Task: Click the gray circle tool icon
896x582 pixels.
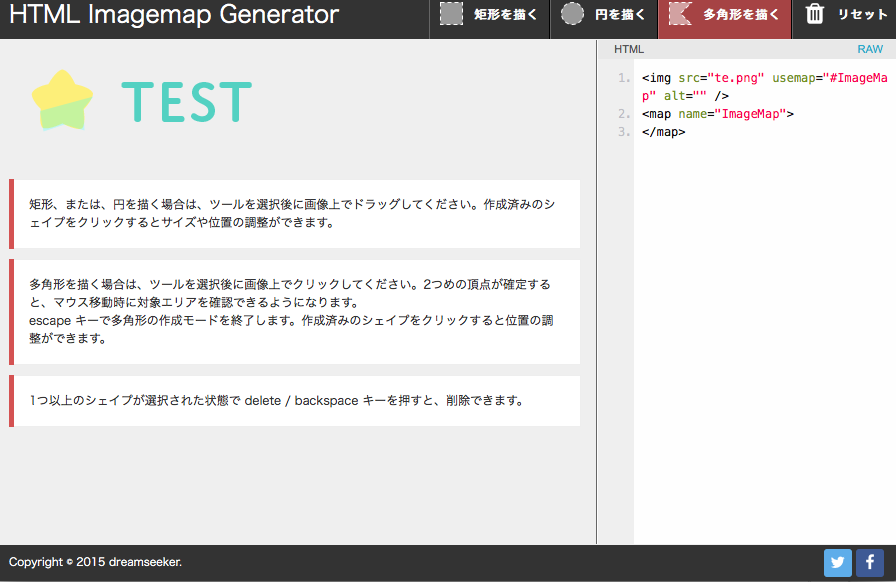Action: click(x=572, y=14)
